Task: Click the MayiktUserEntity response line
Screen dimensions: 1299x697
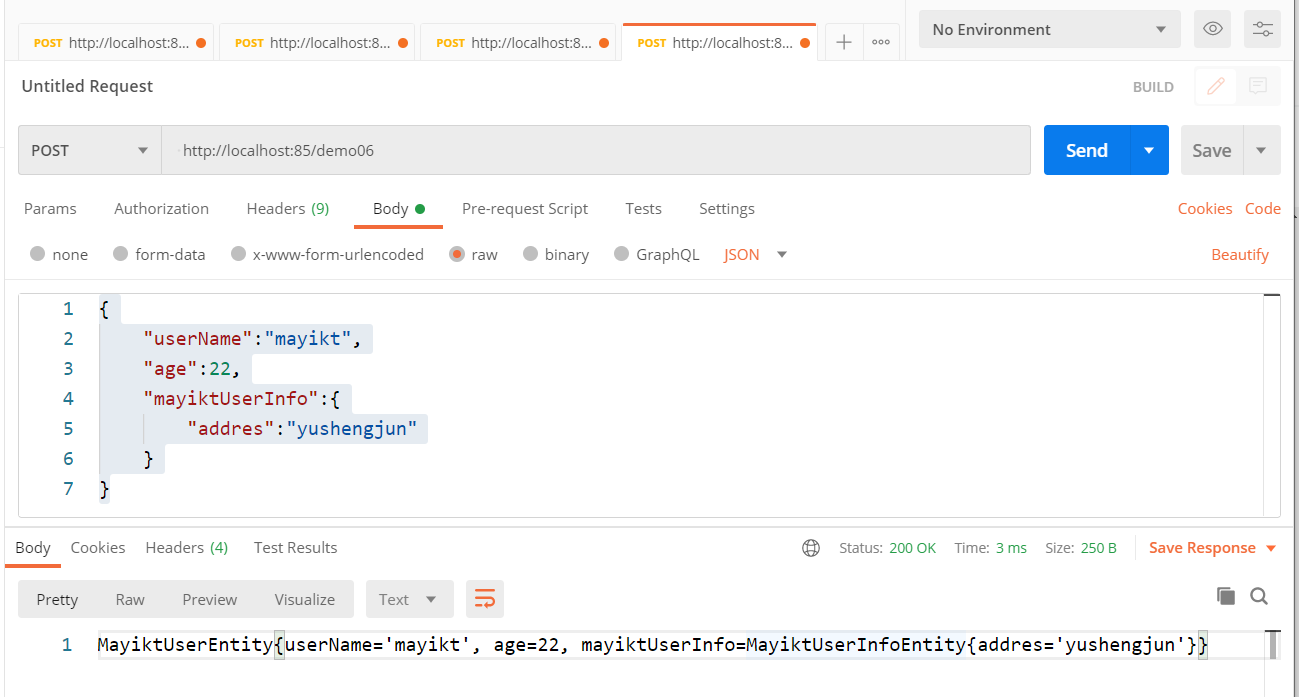Action: [x=653, y=645]
